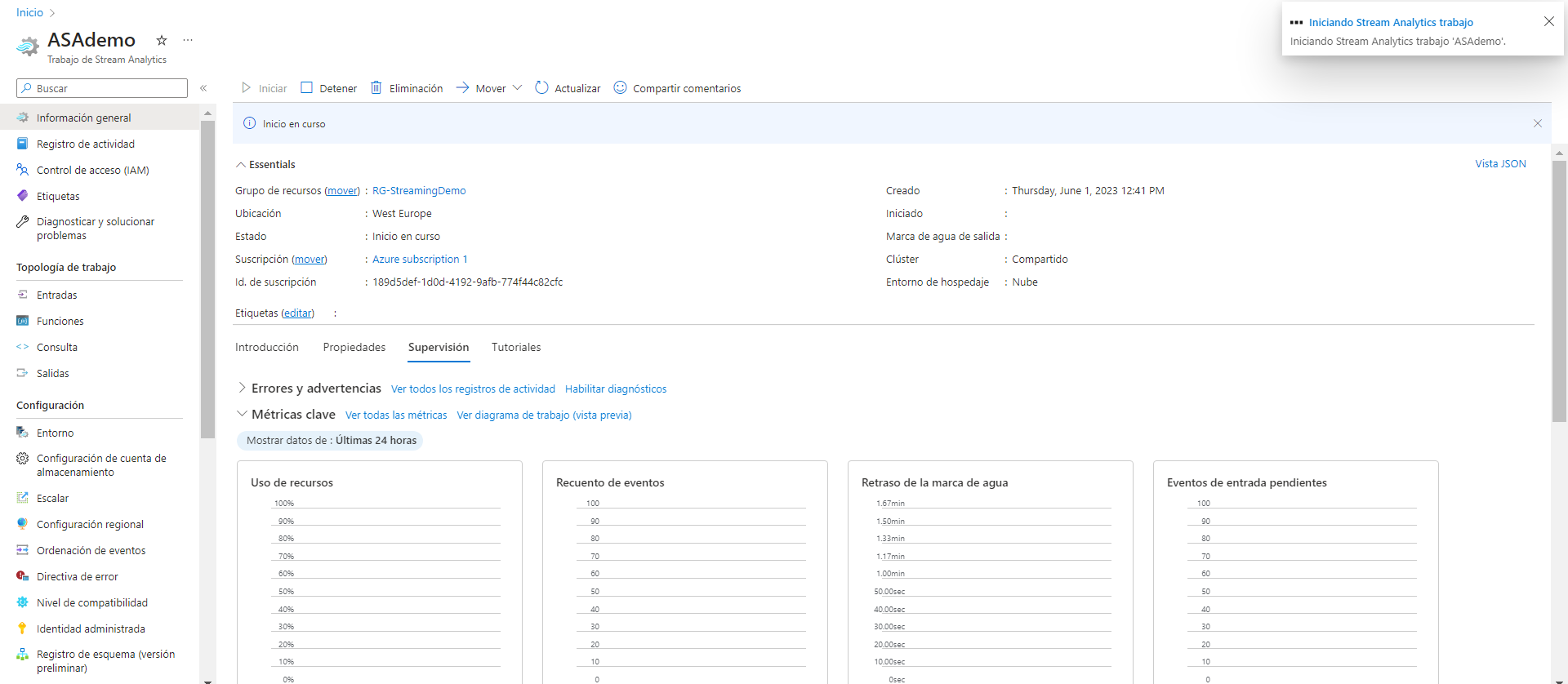Screen dimensions: 1568x684
Task: Collapse the Essentials section
Action: coord(241,165)
